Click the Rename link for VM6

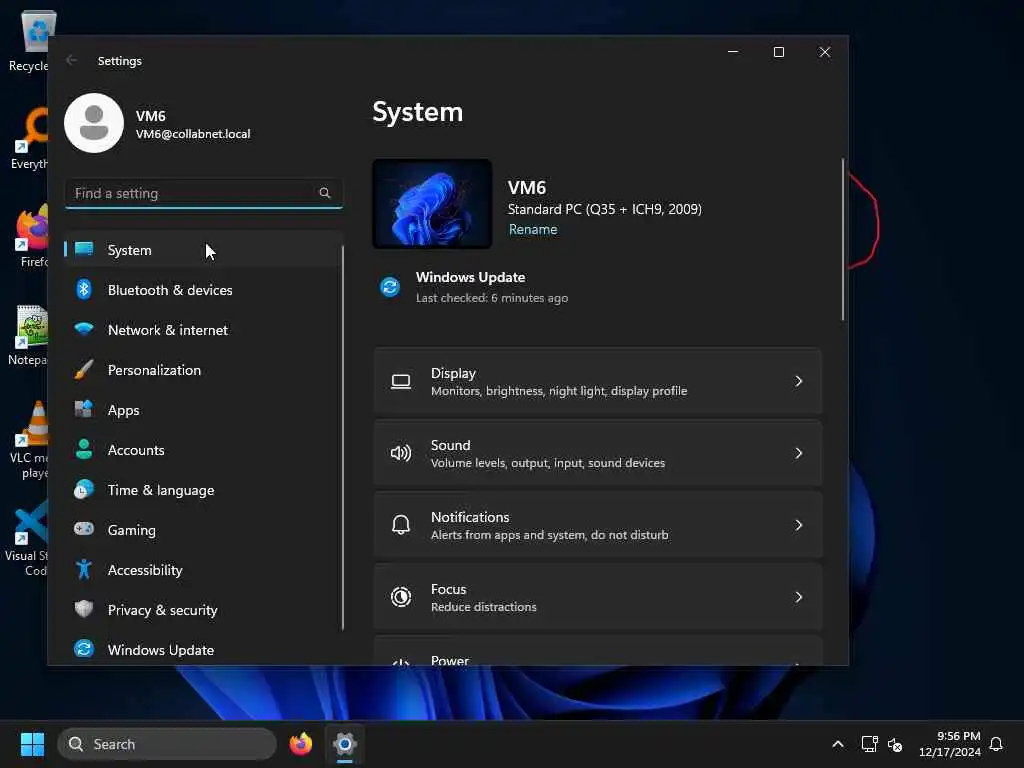[x=533, y=229]
